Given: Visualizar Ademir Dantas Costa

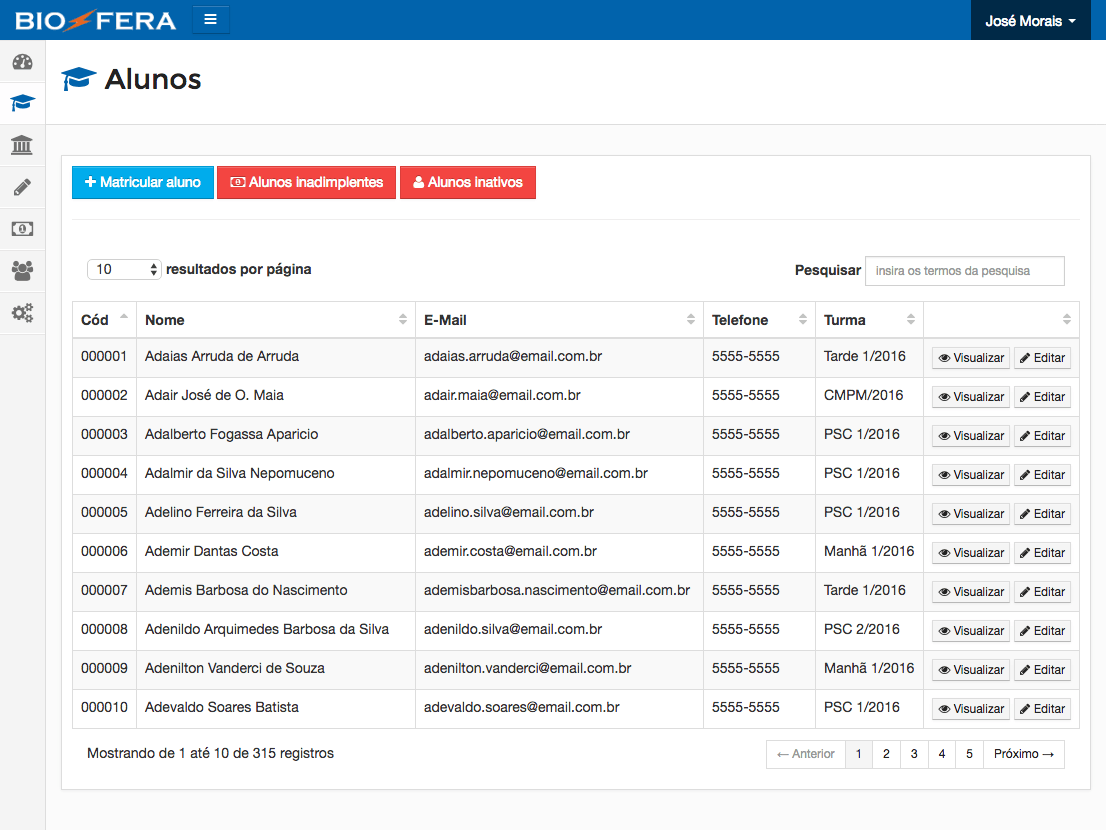Looking at the screenshot, I should 971,553.
